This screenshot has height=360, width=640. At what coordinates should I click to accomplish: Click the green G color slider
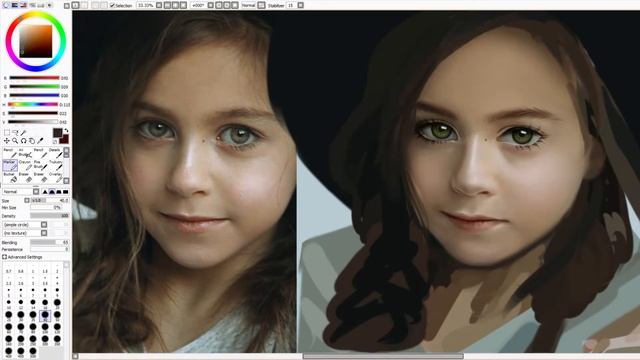34,87
